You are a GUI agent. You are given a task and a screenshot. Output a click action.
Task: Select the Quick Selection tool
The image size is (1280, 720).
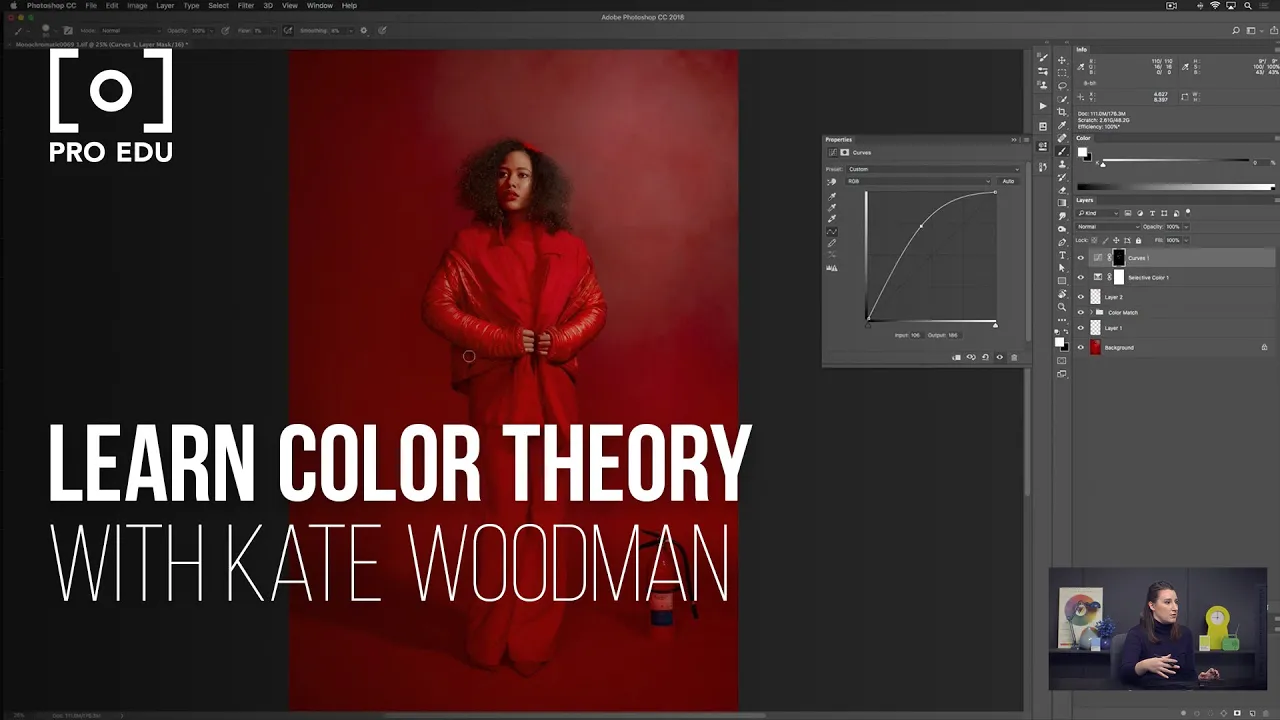click(x=1062, y=99)
